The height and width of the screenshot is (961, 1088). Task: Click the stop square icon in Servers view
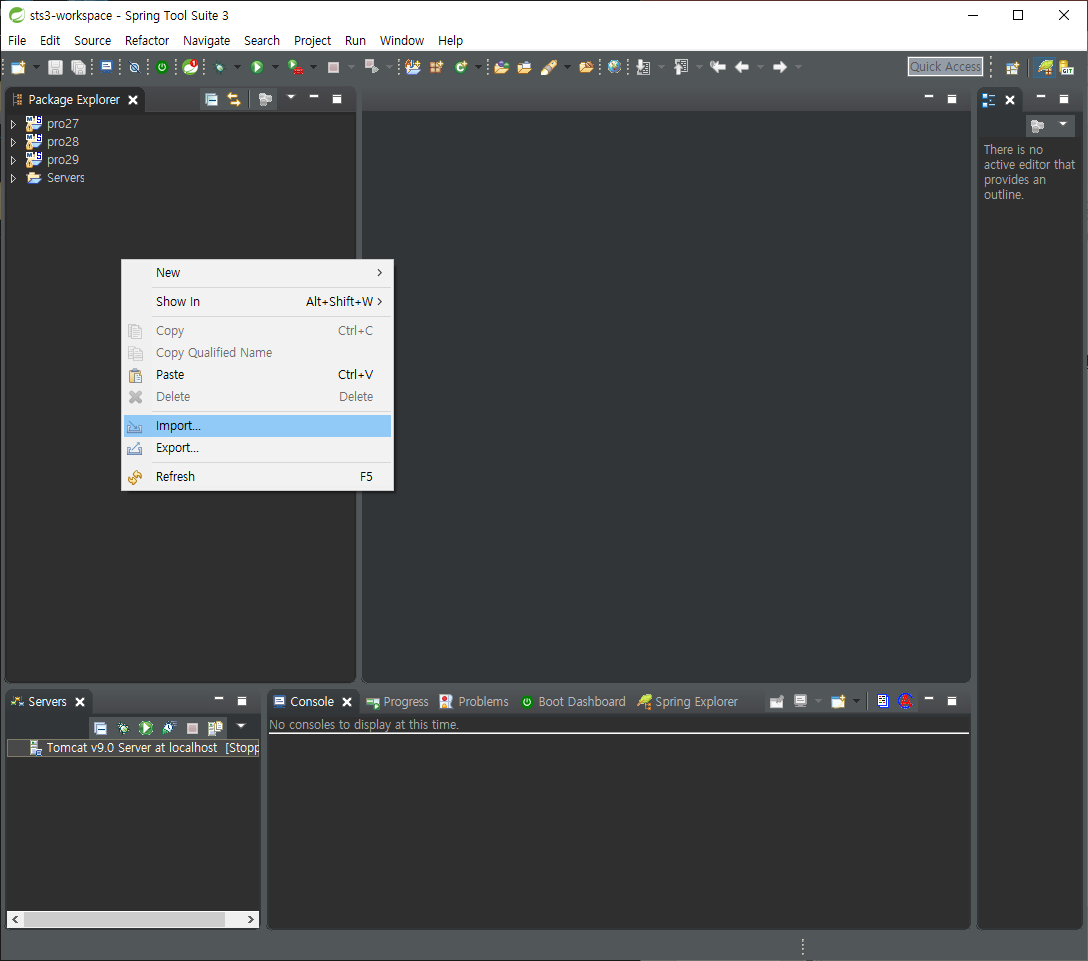point(193,728)
